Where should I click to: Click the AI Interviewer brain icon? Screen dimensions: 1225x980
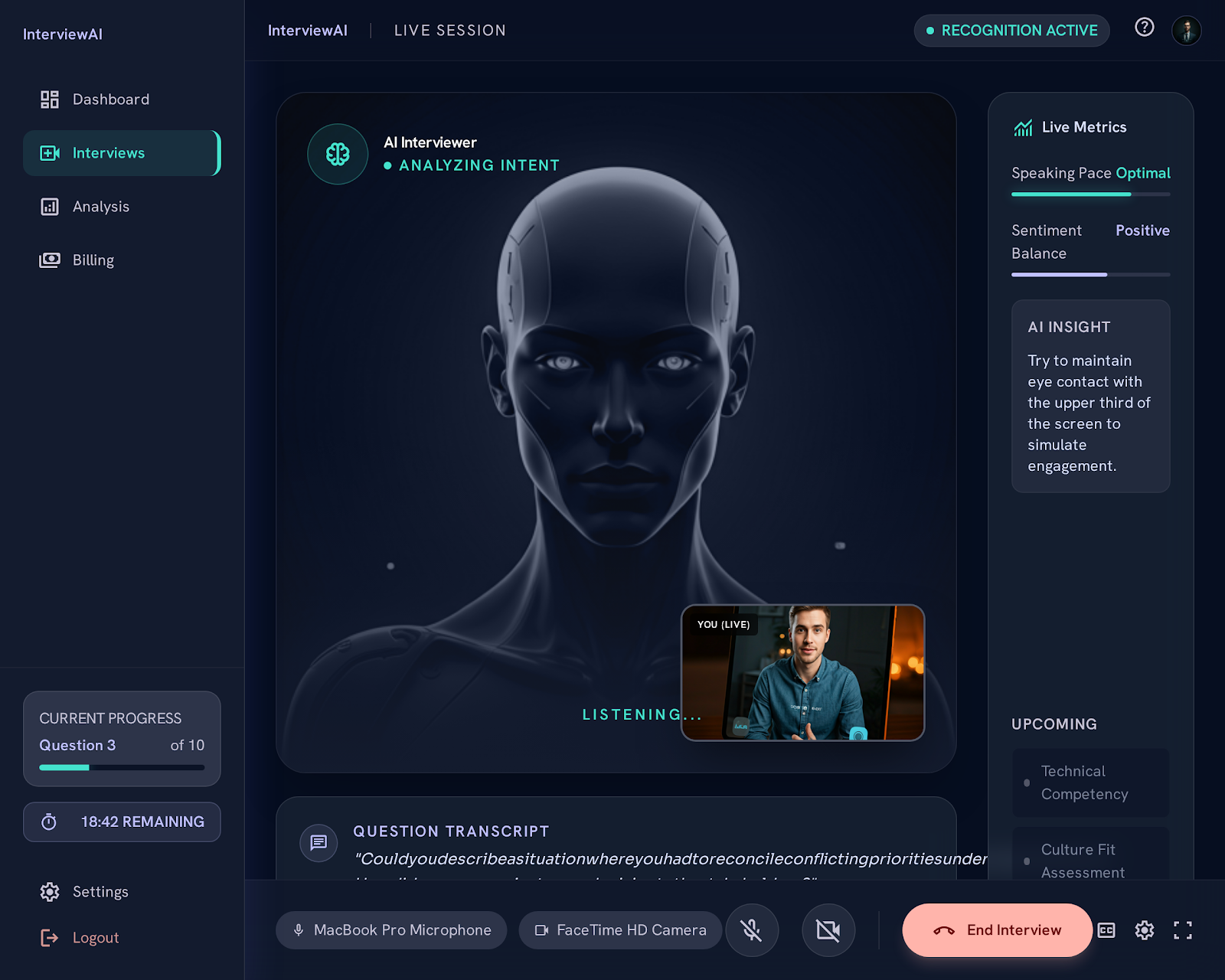(x=338, y=154)
